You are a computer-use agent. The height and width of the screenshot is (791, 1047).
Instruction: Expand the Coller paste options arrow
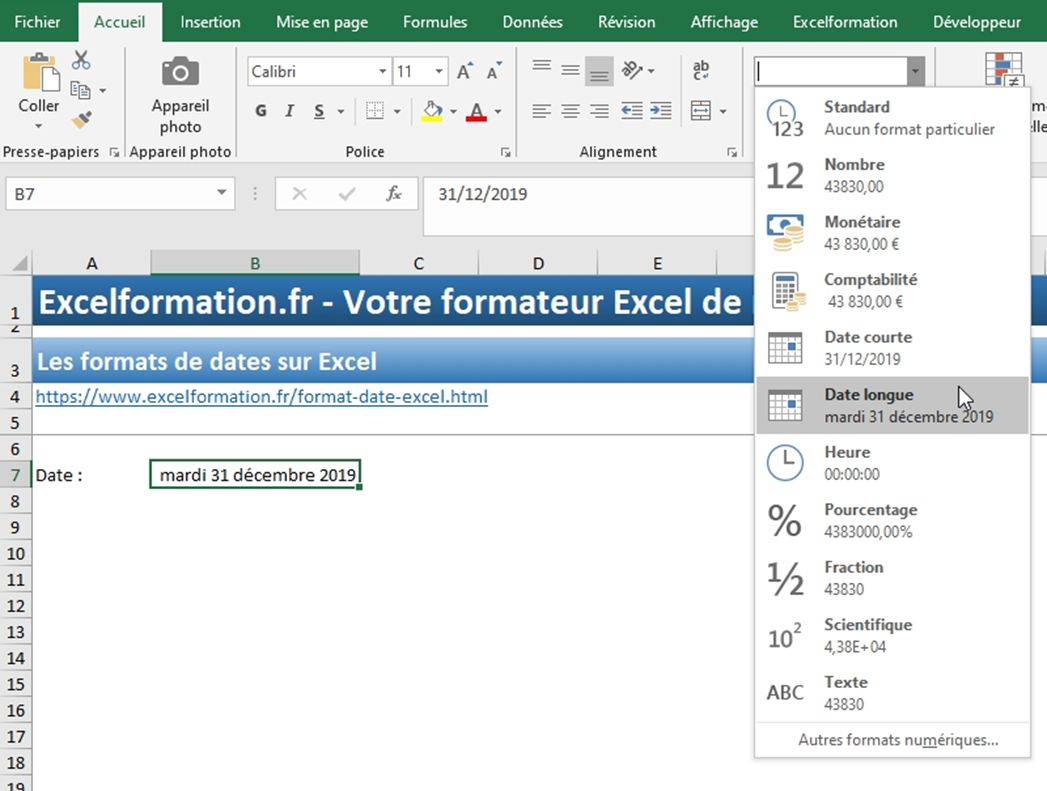click(x=39, y=125)
